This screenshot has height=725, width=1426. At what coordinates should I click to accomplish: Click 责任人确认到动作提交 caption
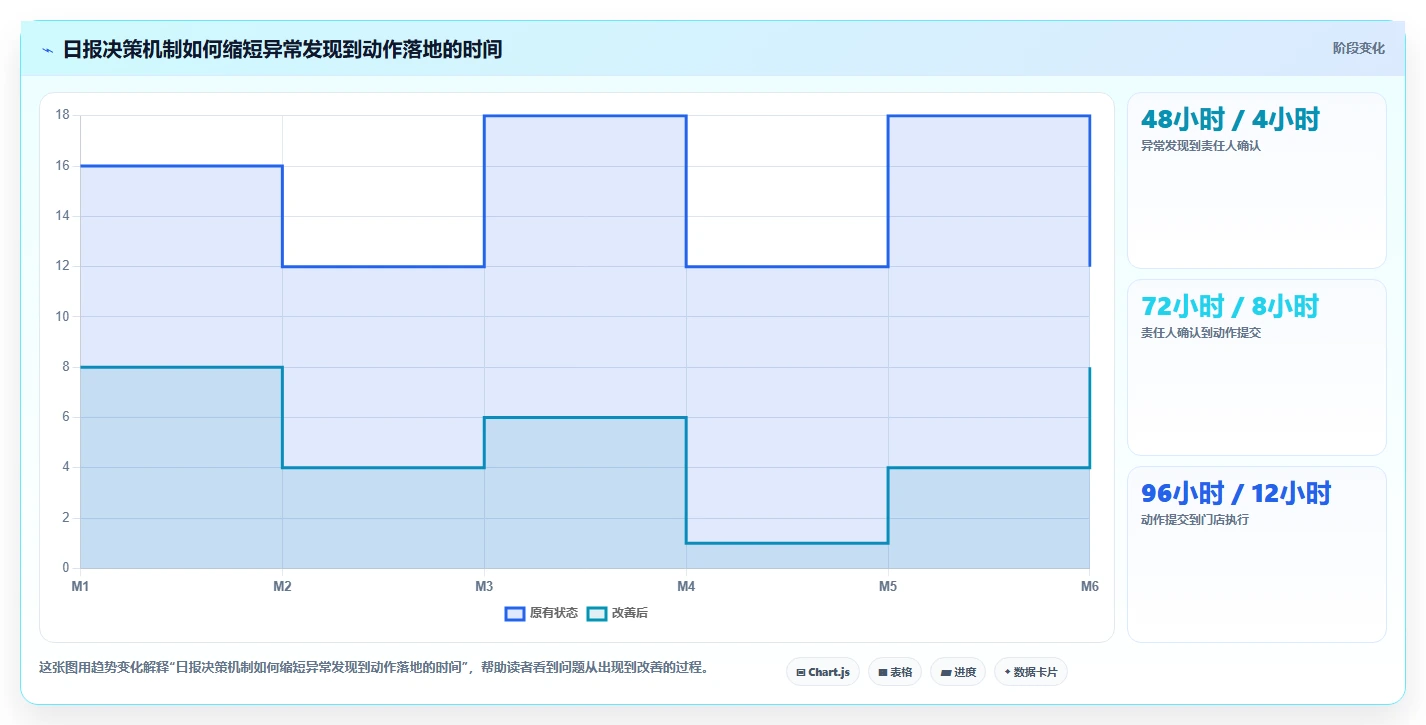coord(1201,333)
